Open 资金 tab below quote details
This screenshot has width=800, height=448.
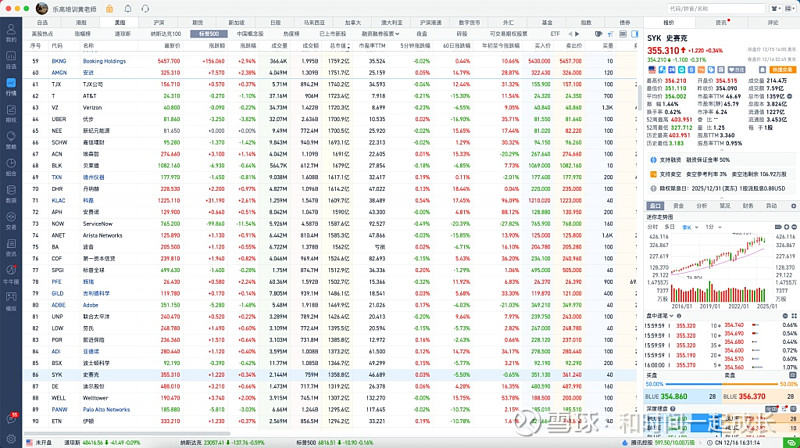pyautogui.click(x=678, y=206)
